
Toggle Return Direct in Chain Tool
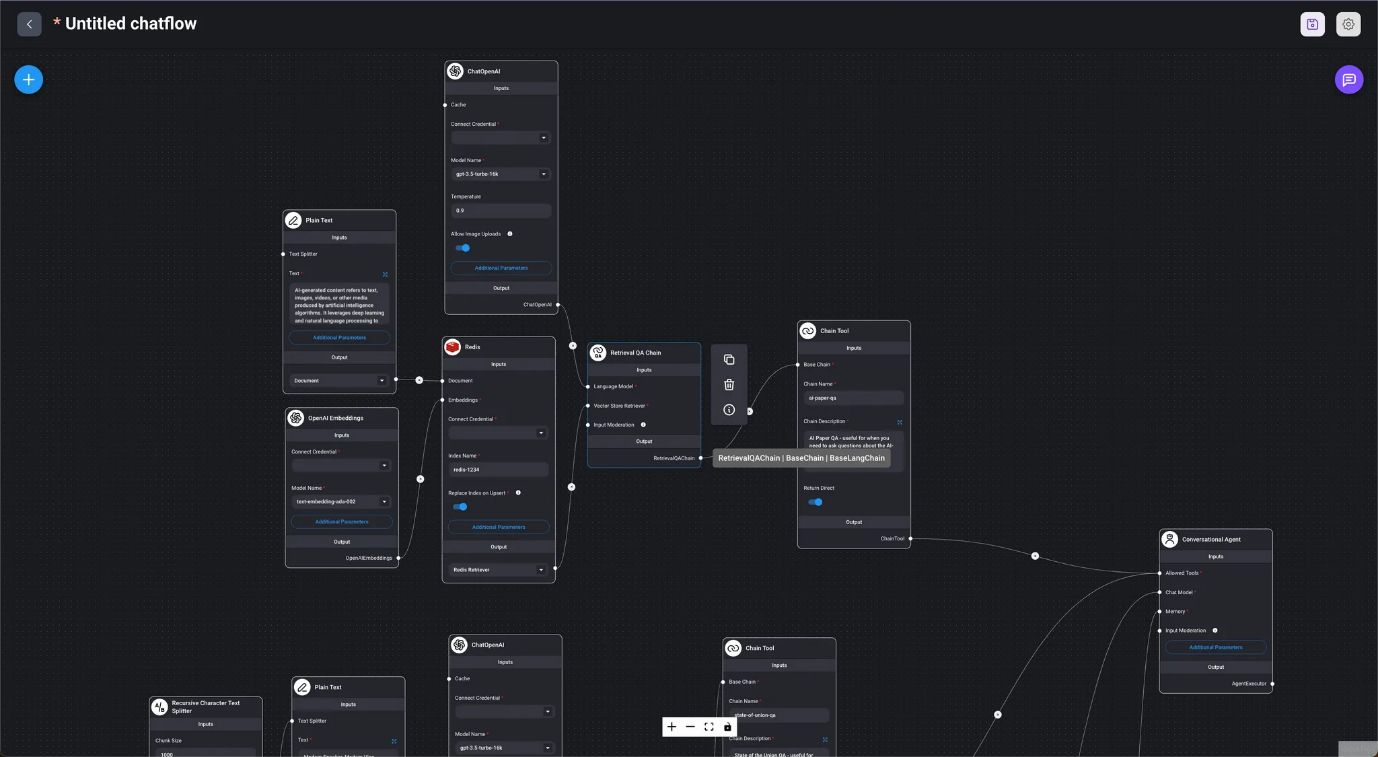[x=815, y=502]
